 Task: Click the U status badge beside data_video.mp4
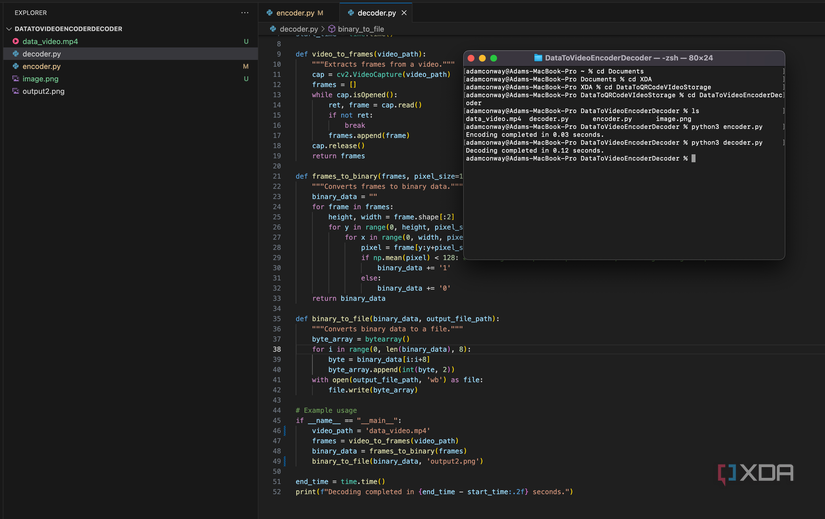tap(246, 41)
